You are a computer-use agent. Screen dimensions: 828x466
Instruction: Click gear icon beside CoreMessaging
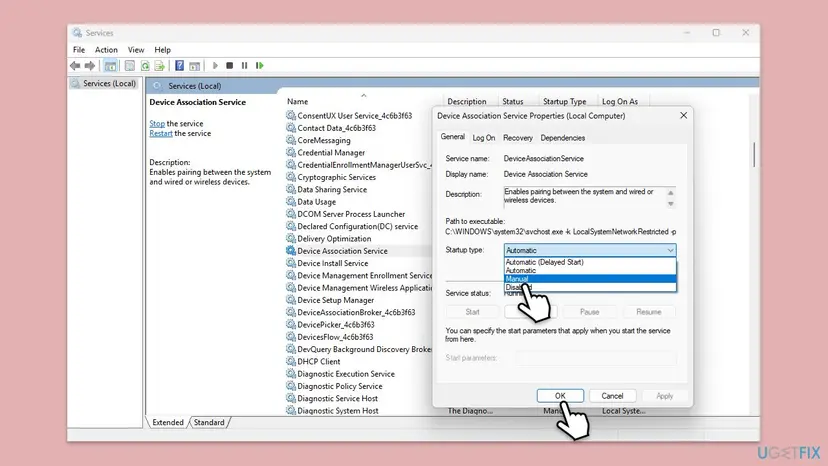click(291, 140)
